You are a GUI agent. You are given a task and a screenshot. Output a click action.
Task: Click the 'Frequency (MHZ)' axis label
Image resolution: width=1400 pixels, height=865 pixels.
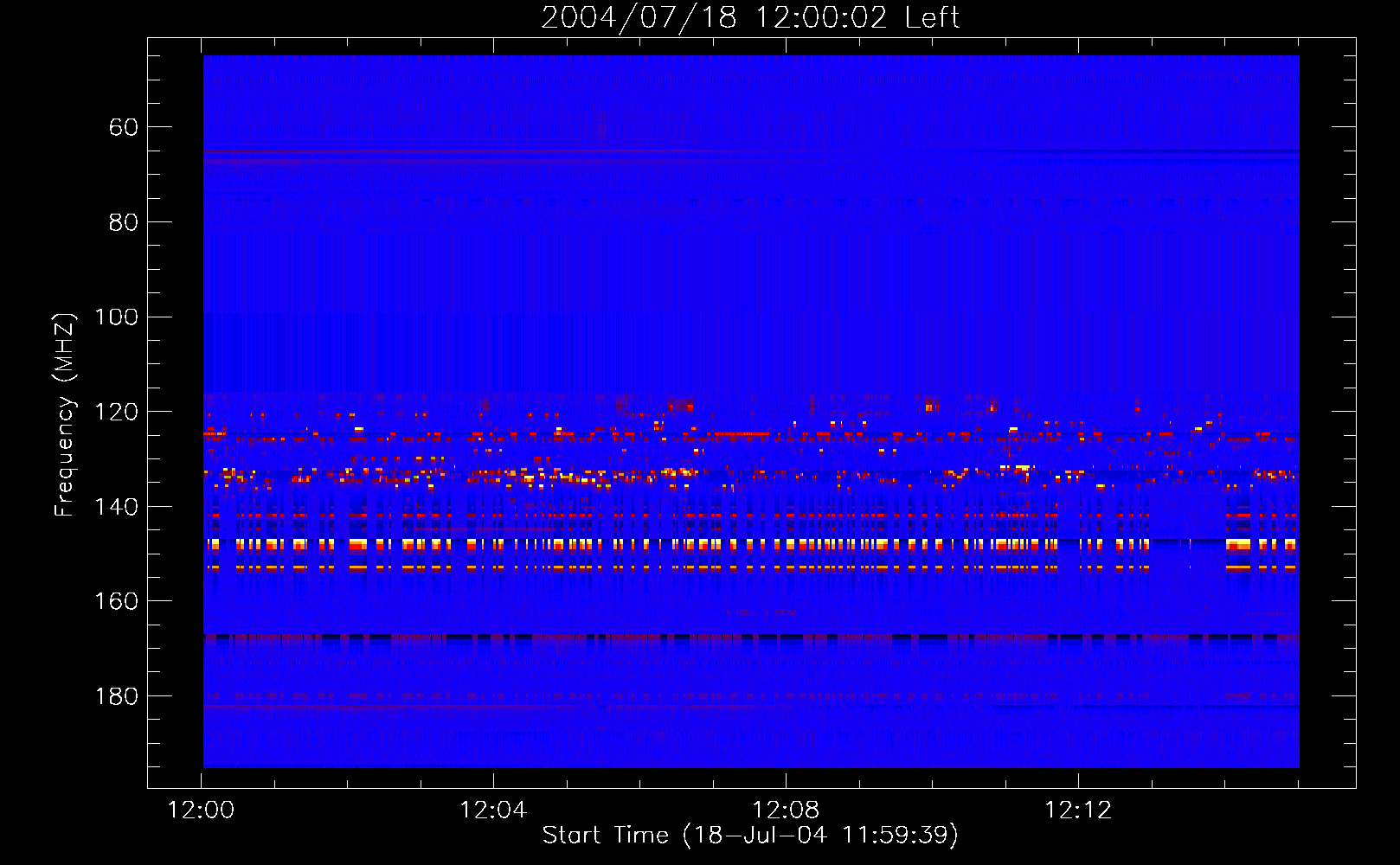(65, 414)
